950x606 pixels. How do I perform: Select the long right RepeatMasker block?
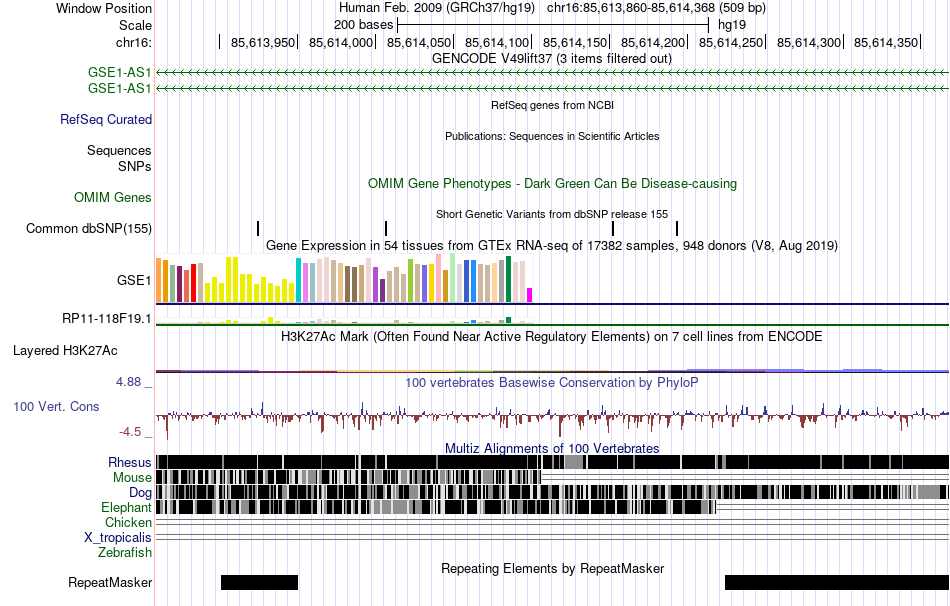tap(837, 582)
